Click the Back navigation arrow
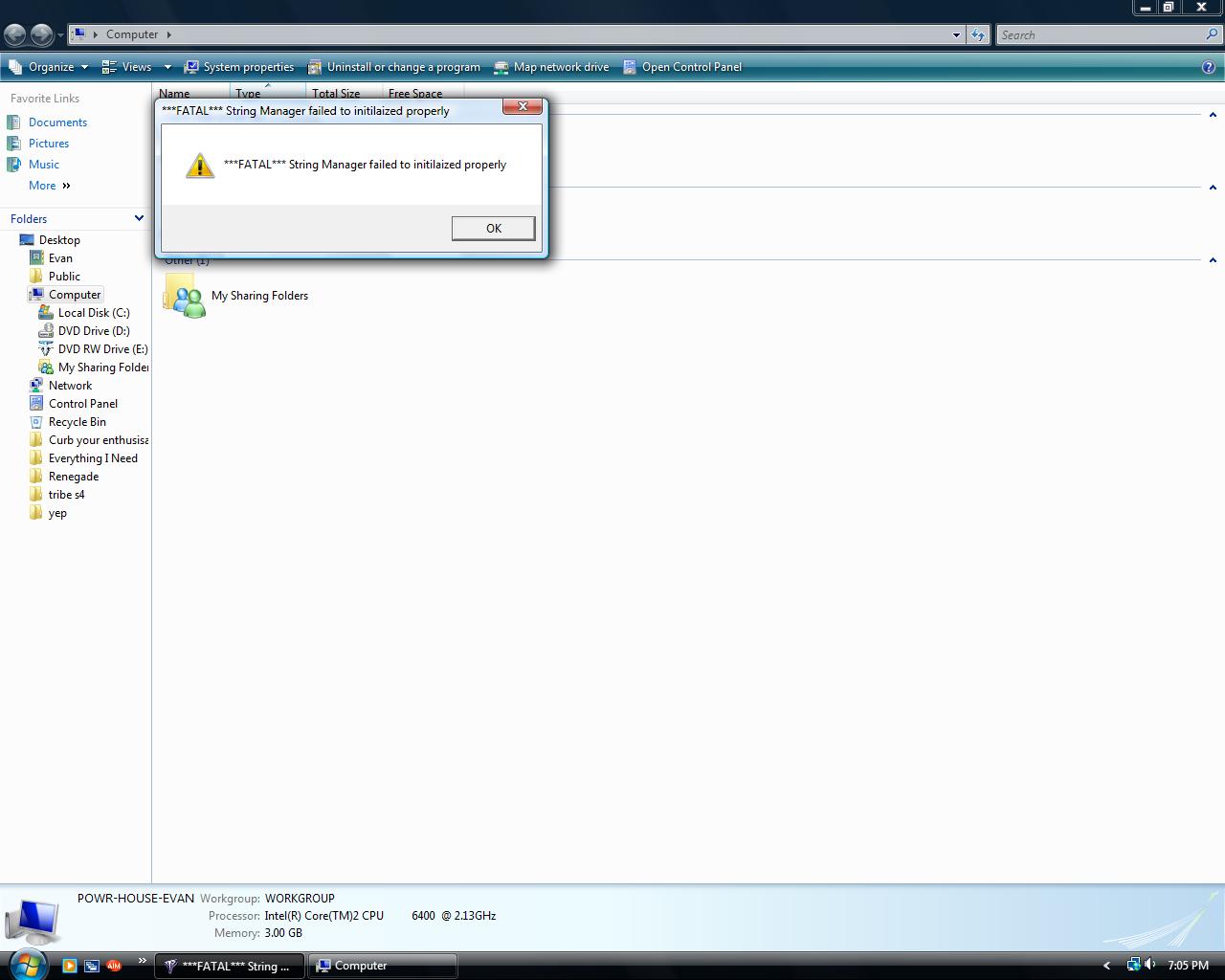 pos(15,34)
